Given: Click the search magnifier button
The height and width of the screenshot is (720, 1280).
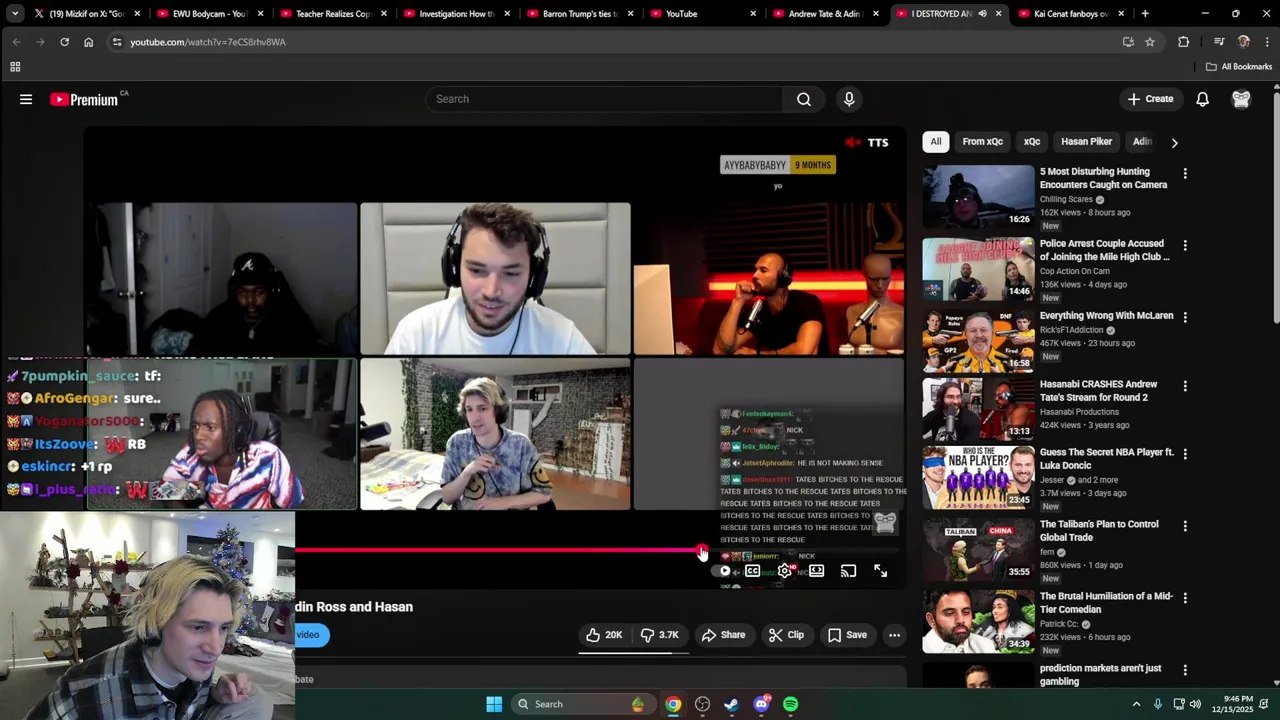Looking at the screenshot, I should (x=804, y=99).
